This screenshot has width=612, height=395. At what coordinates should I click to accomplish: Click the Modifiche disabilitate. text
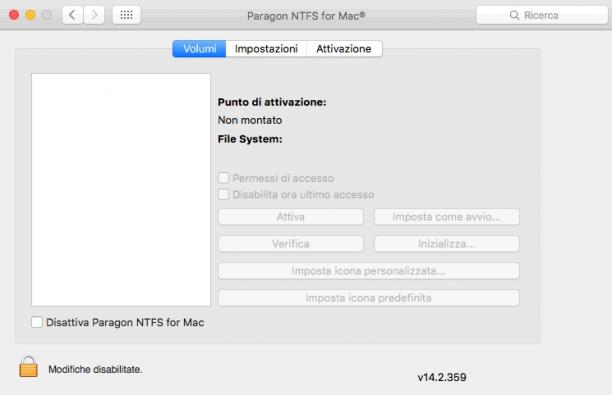[x=95, y=369]
